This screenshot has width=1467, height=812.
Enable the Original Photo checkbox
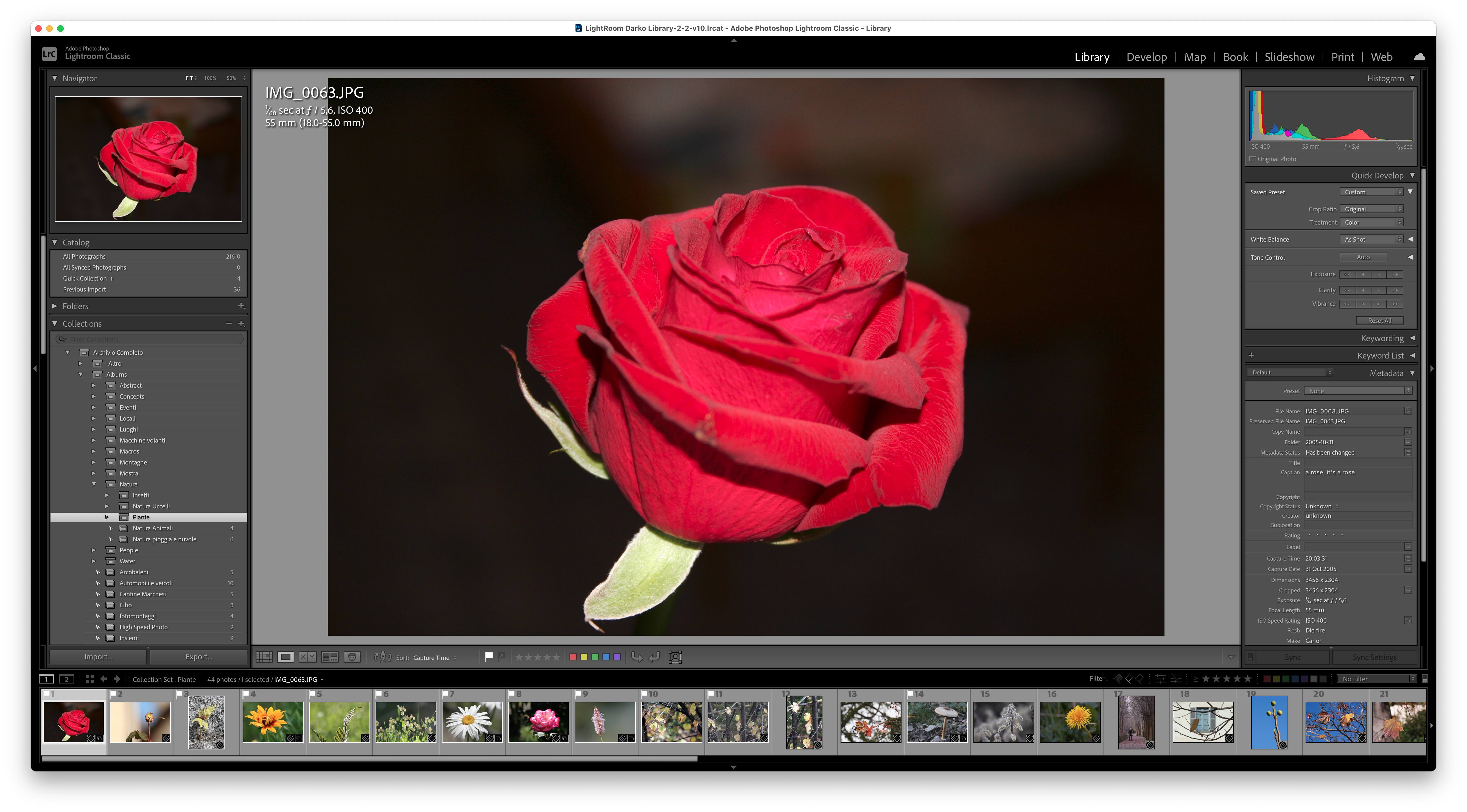[x=1253, y=159]
